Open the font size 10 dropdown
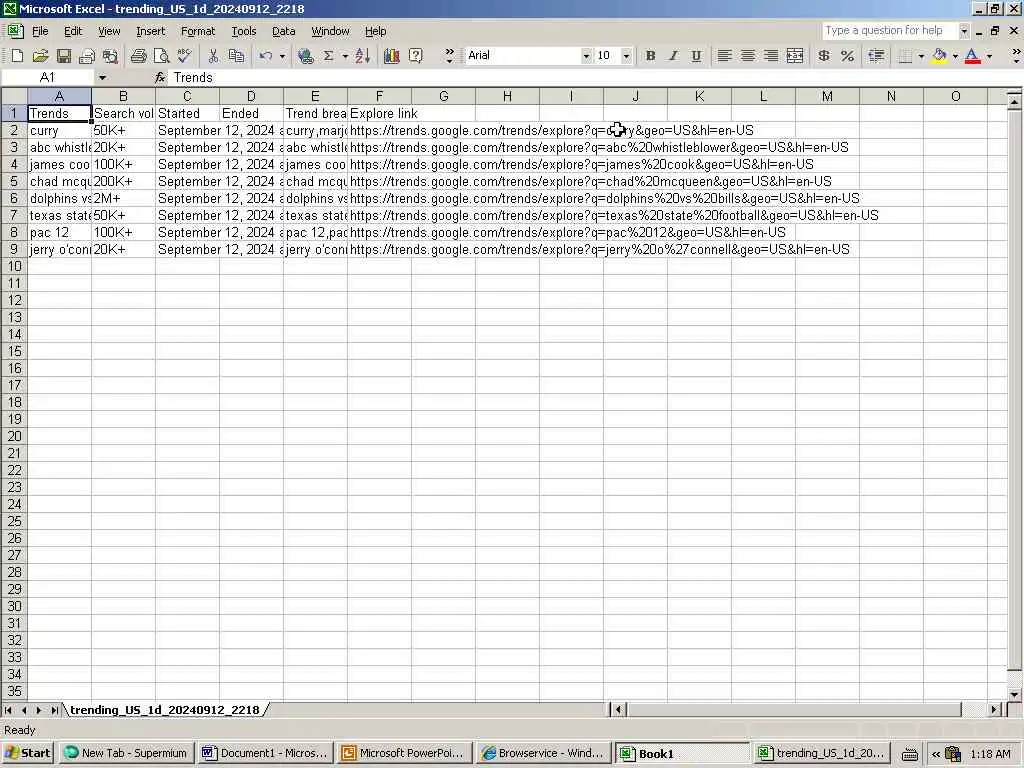 click(x=626, y=56)
